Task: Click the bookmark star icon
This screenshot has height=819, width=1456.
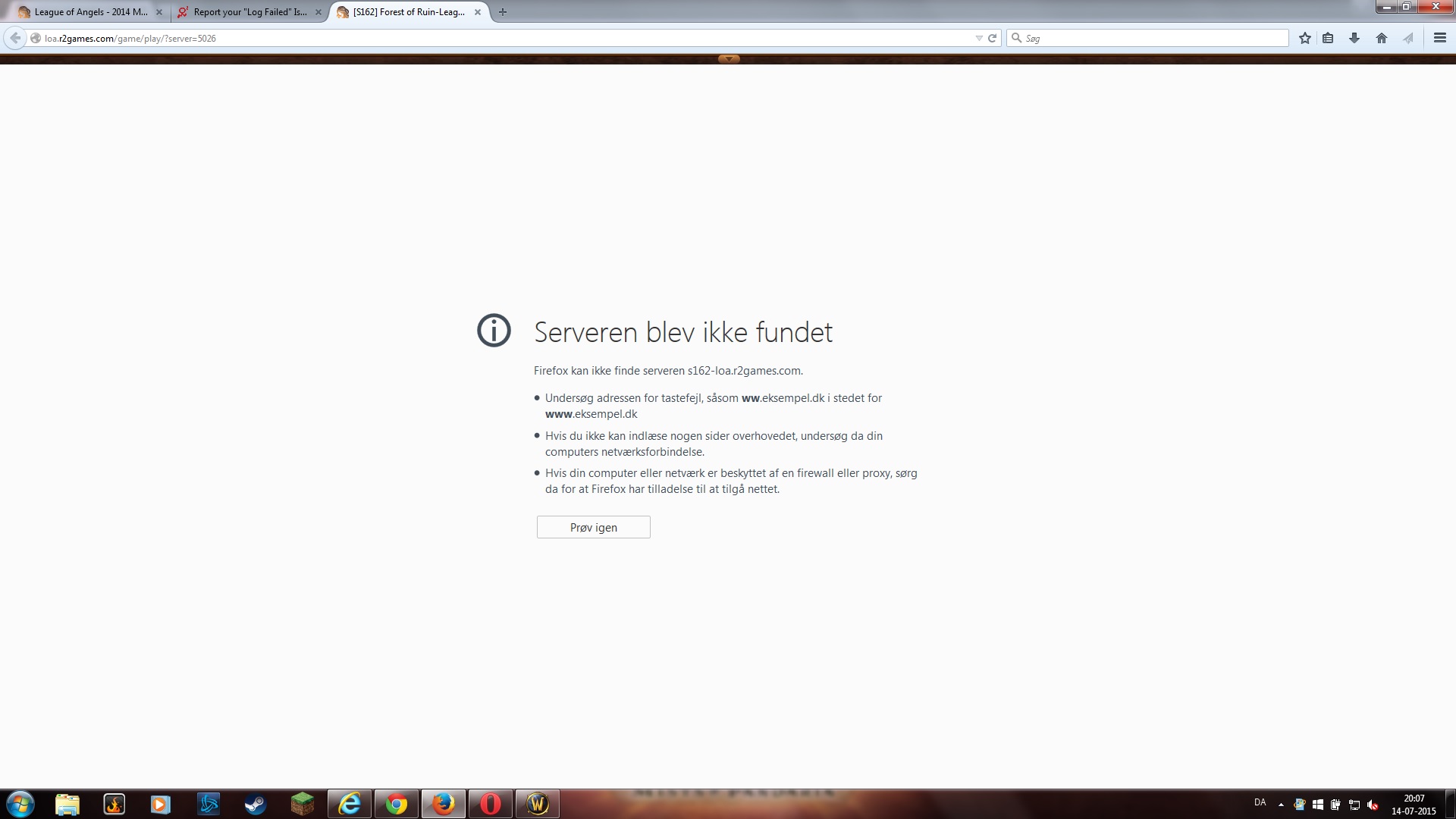Action: click(x=1304, y=38)
